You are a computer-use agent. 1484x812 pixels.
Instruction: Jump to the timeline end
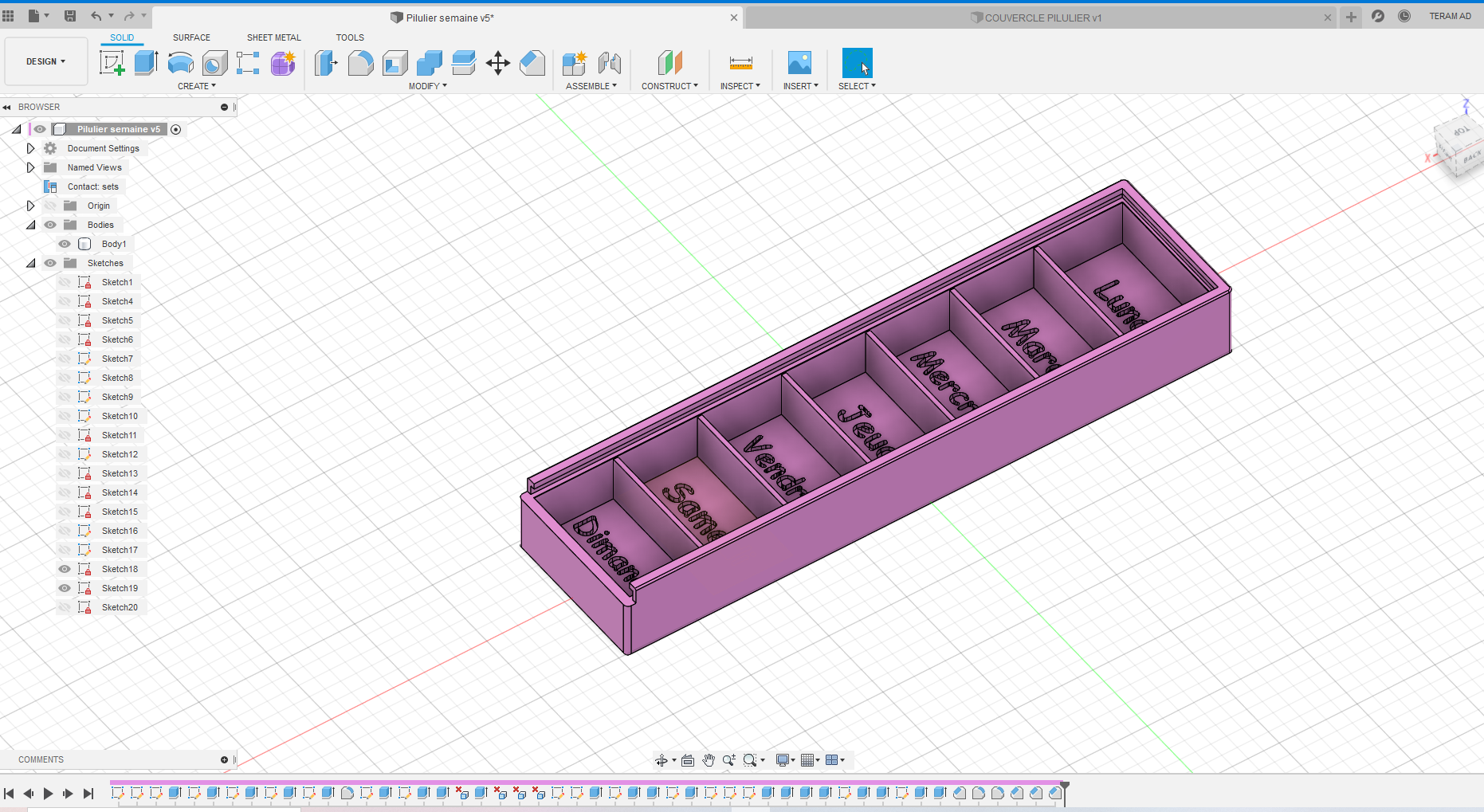pos(88,794)
